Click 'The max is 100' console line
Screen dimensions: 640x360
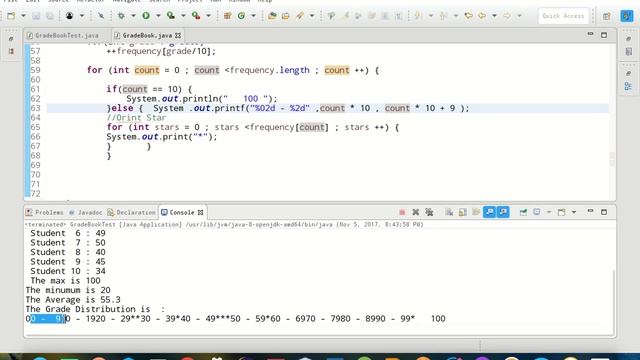coord(65,281)
